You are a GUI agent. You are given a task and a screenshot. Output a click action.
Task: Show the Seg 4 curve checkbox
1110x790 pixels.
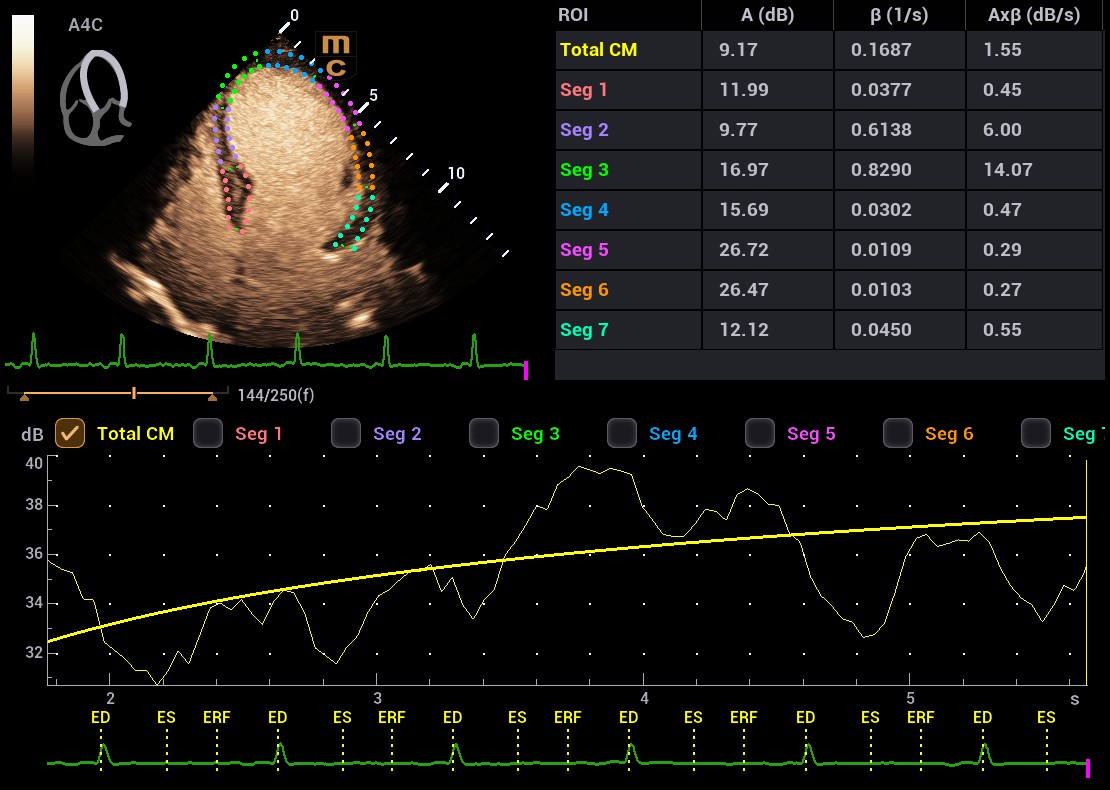(x=622, y=433)
